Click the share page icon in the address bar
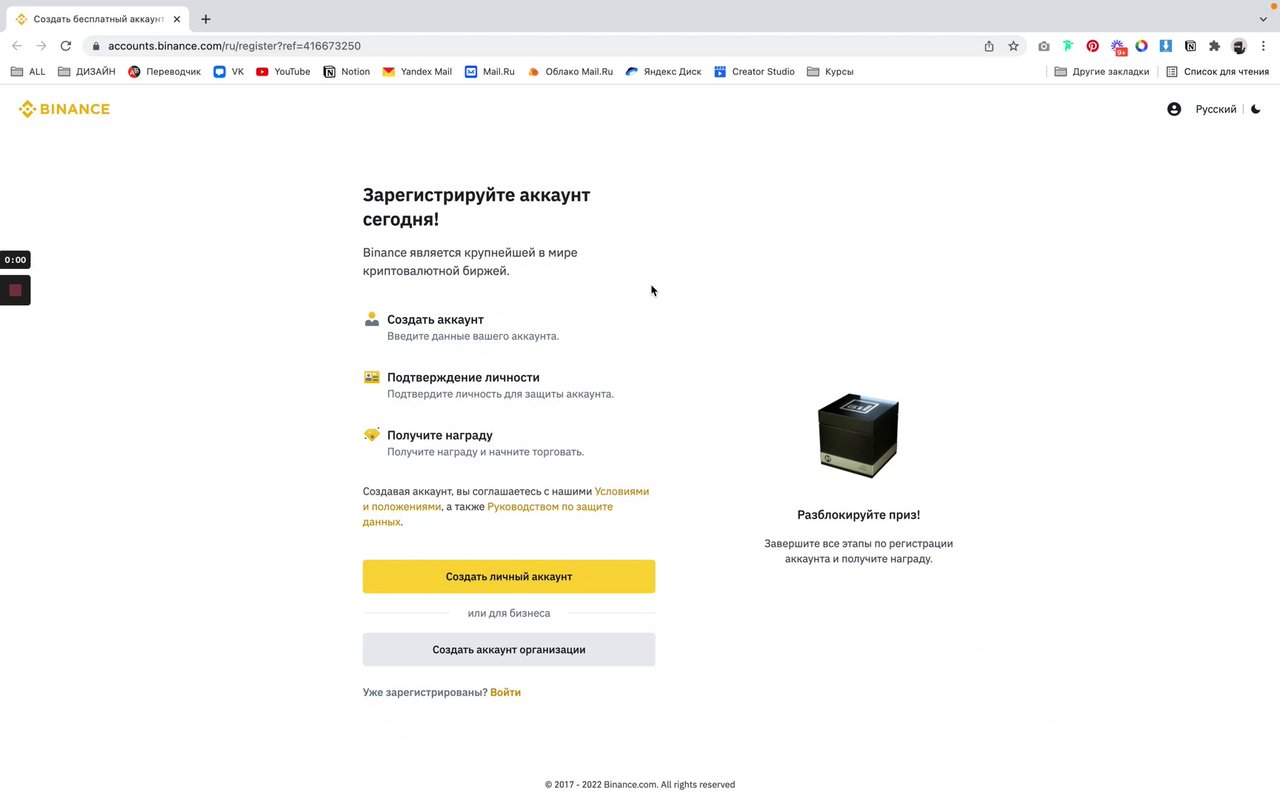Image resolution: width=1280 pixels, height=800 pixels. point(989,46)
